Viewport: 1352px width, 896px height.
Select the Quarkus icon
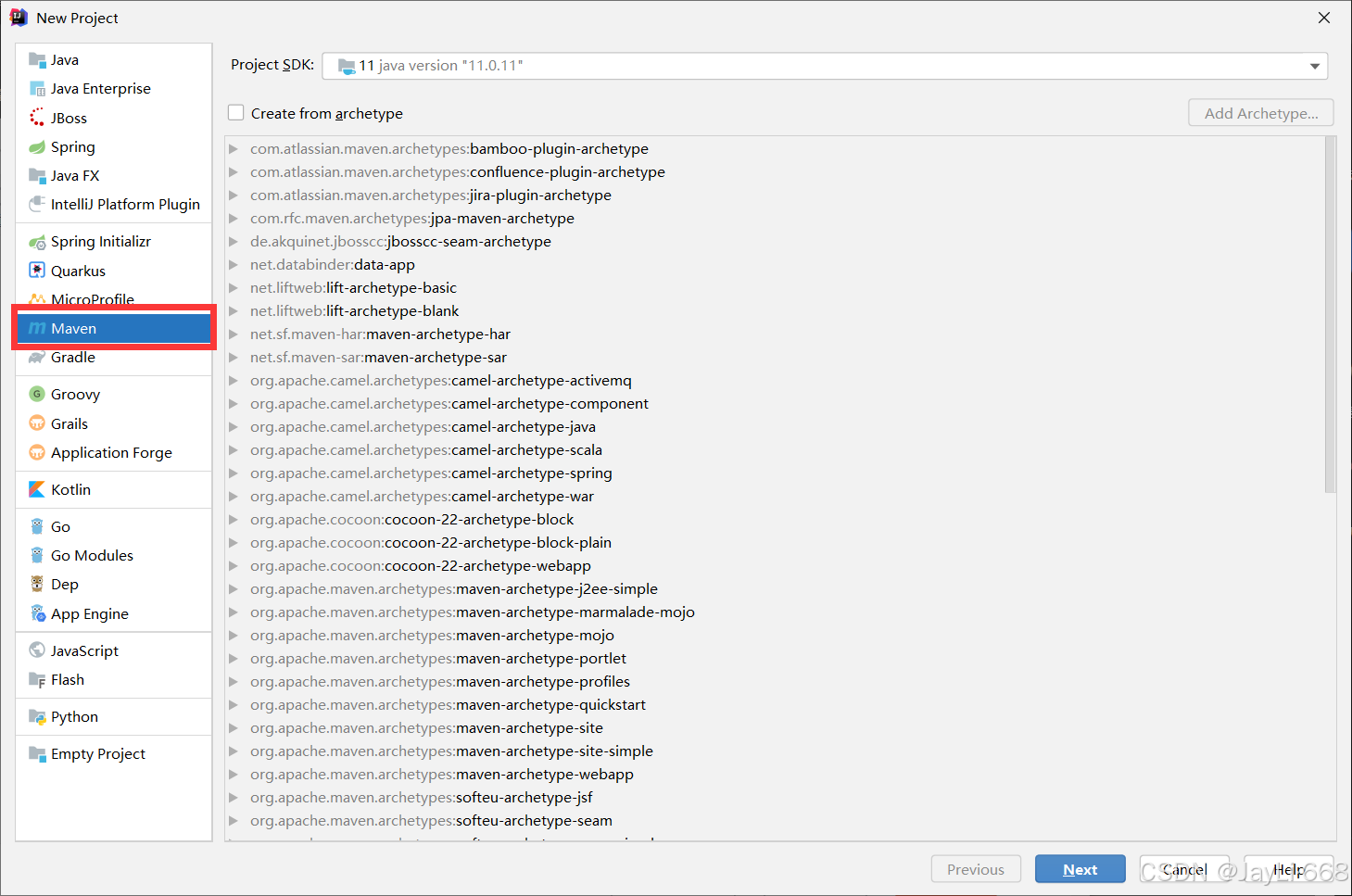(37, 271)
